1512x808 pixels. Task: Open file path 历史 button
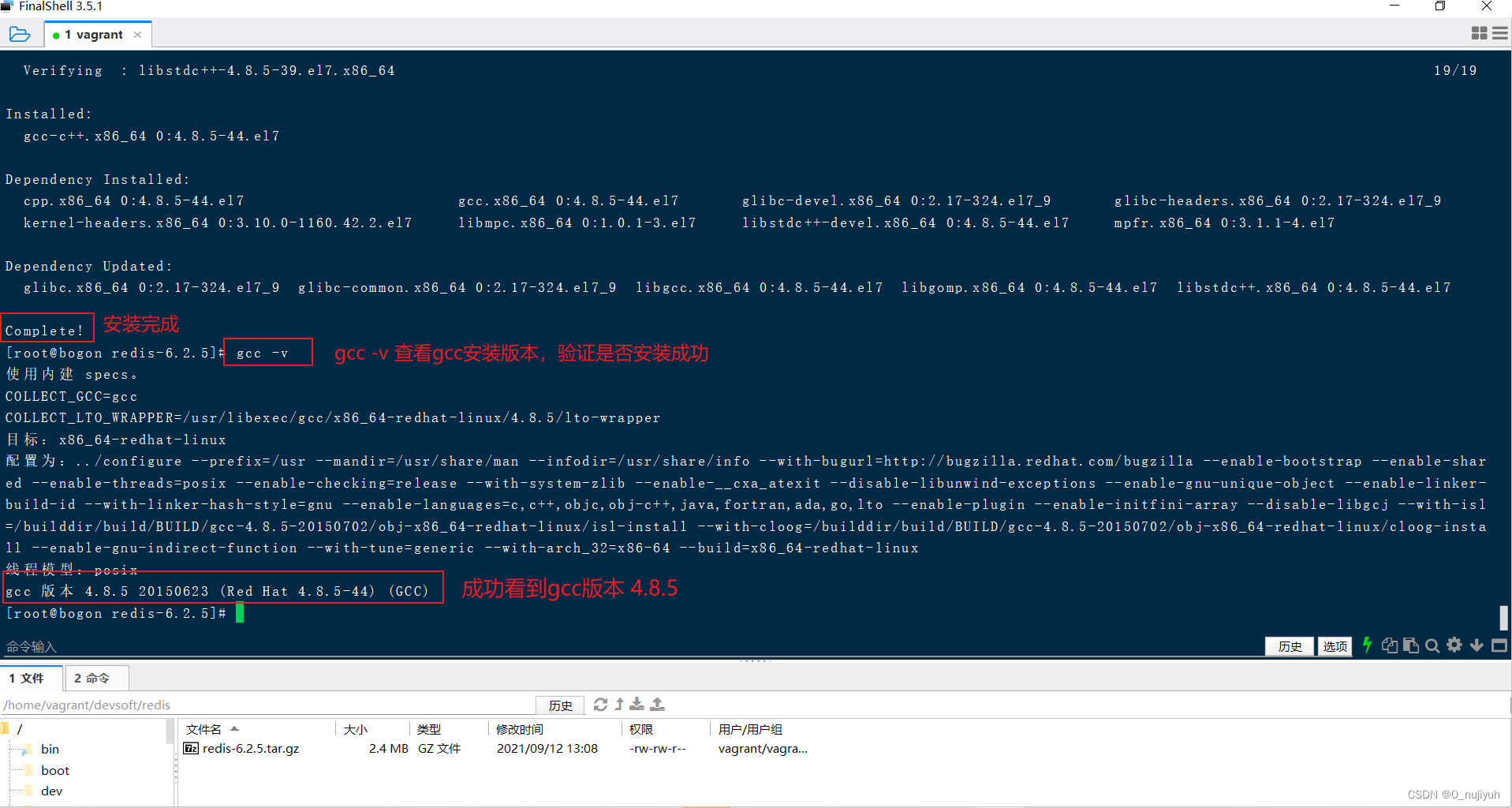point(561,705)
